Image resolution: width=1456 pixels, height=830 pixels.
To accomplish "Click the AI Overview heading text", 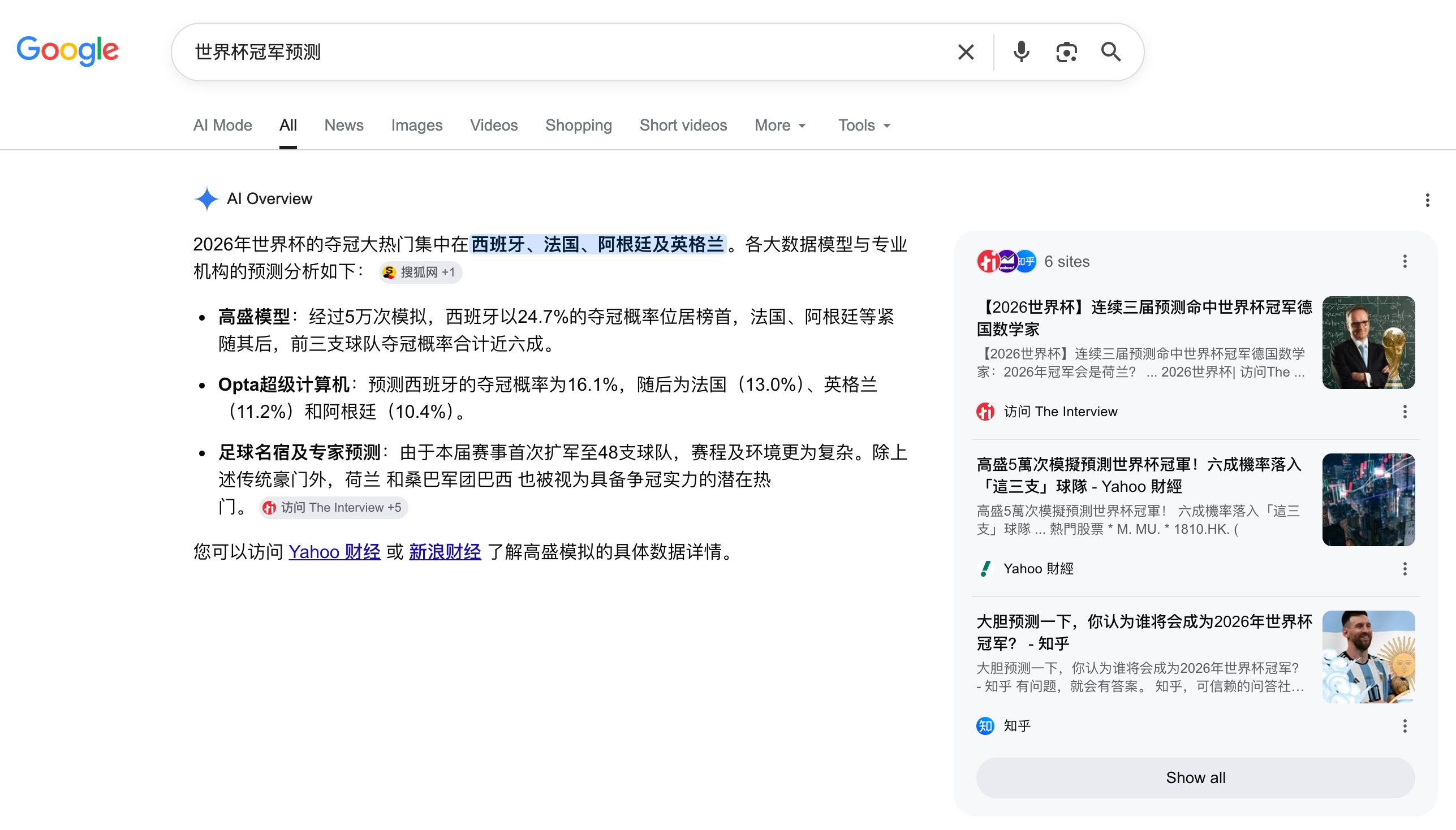I will pyautogui.click(x=269, y=199).
